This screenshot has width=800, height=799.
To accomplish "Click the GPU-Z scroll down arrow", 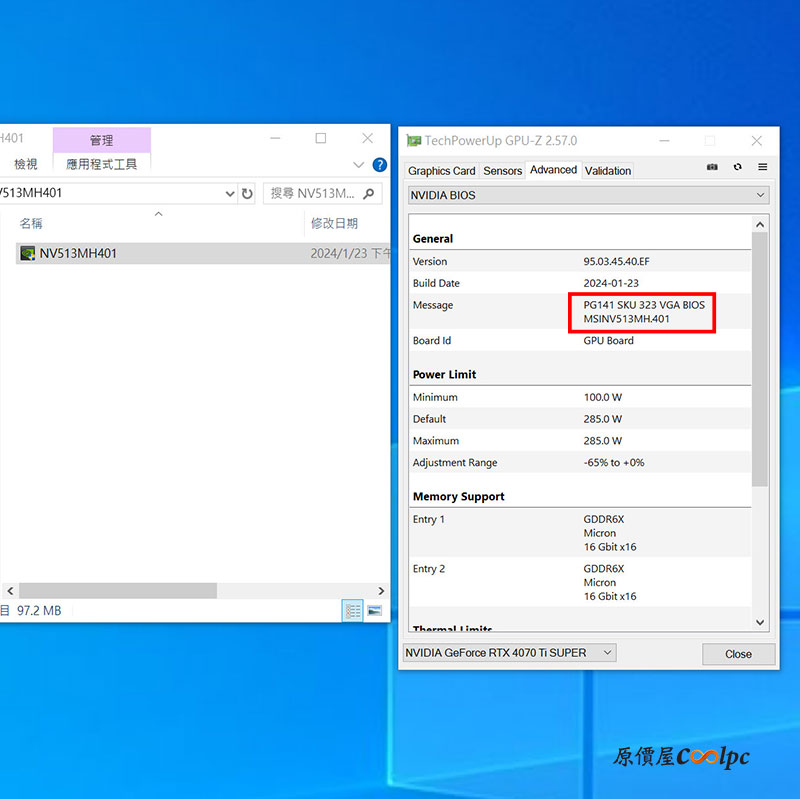I will tap(760, 622).
